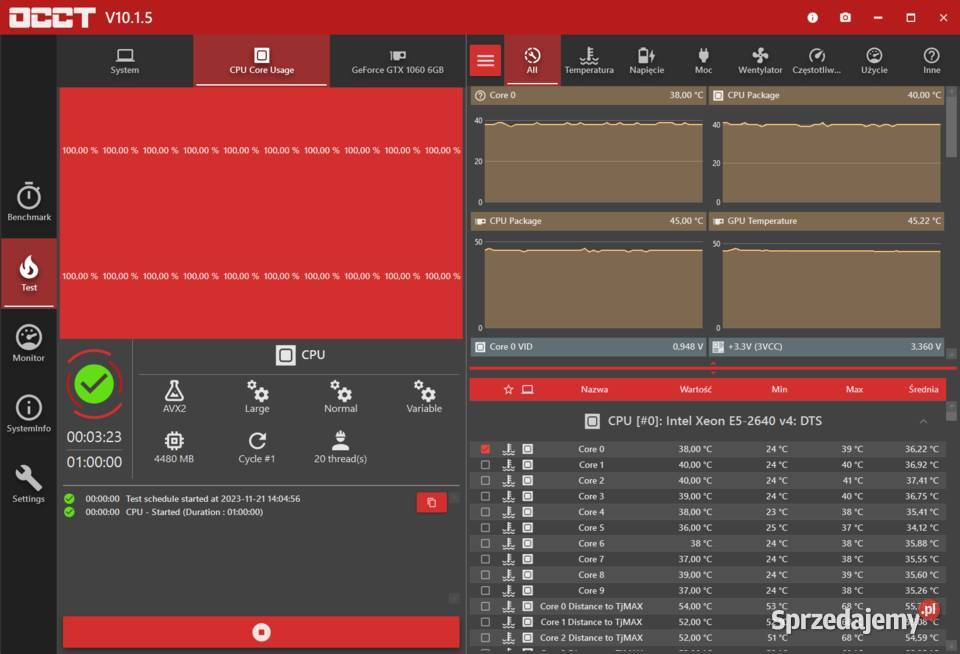Viewport: 960px width, 654px height.
Task: Click the Cycle #1 option
Action: click(x=257, y=447)
